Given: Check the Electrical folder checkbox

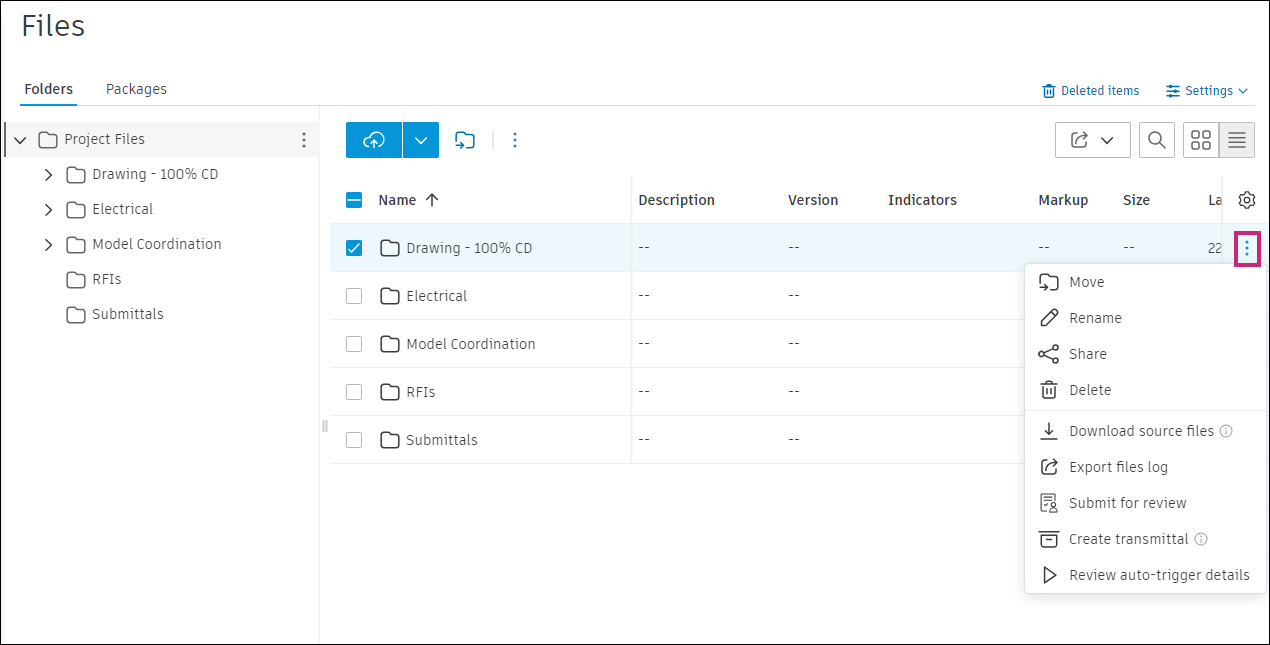Looking at the screenshot, I should coord(354,296).
